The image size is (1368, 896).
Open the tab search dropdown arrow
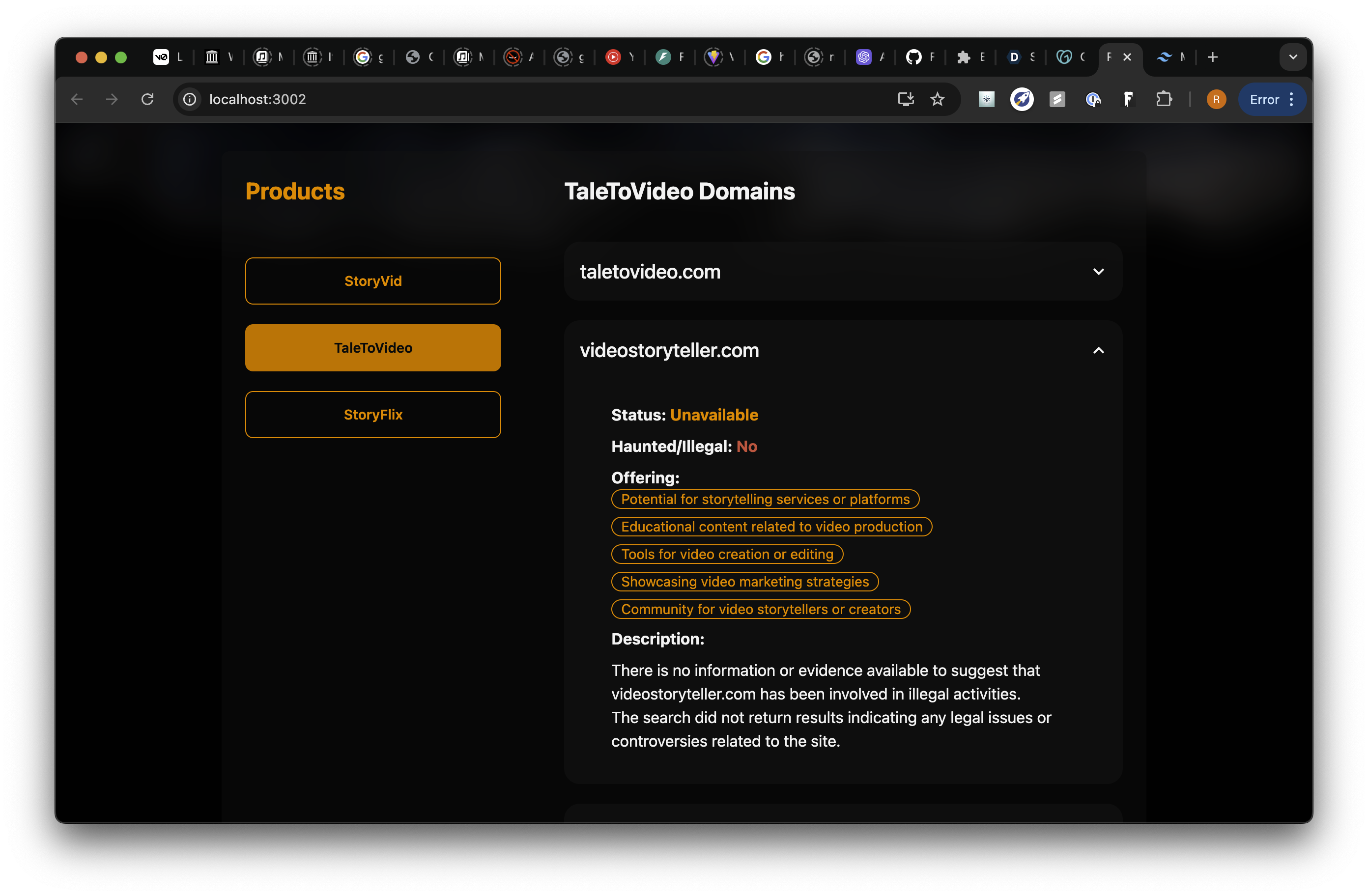pos(1293,57)
